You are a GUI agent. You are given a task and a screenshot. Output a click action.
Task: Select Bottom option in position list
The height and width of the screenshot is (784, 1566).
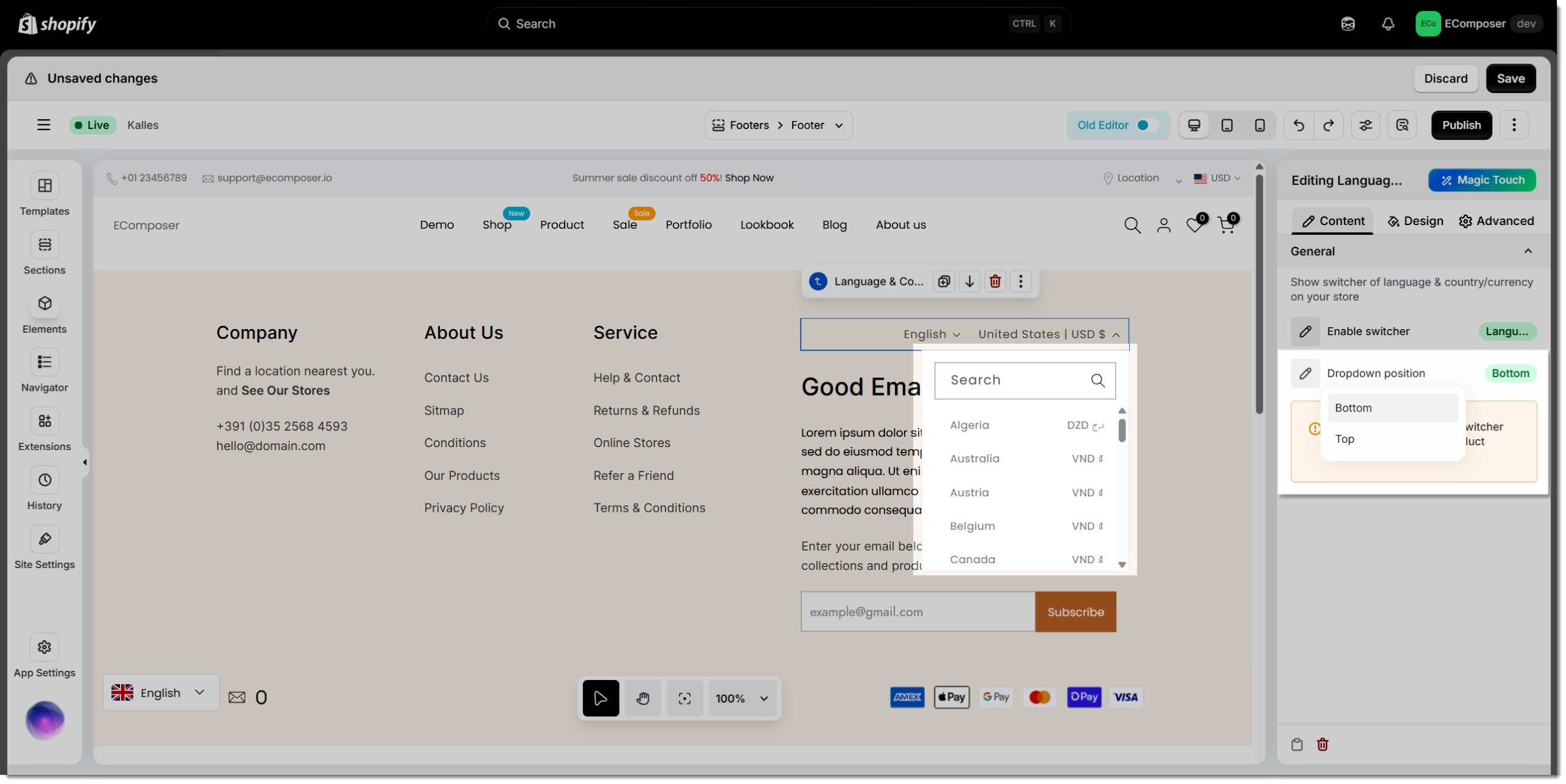point(1353,408)
